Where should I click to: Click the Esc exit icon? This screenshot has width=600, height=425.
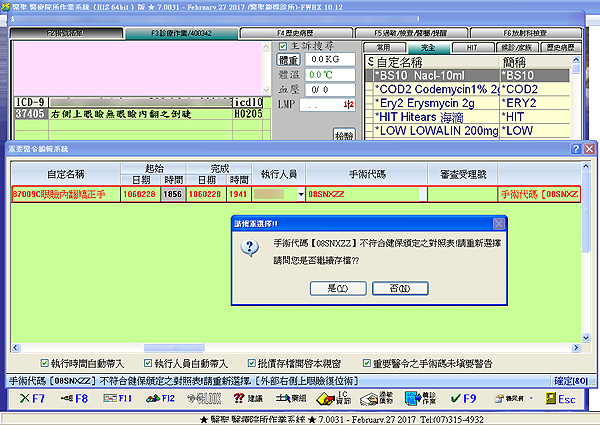pos(558,398)
